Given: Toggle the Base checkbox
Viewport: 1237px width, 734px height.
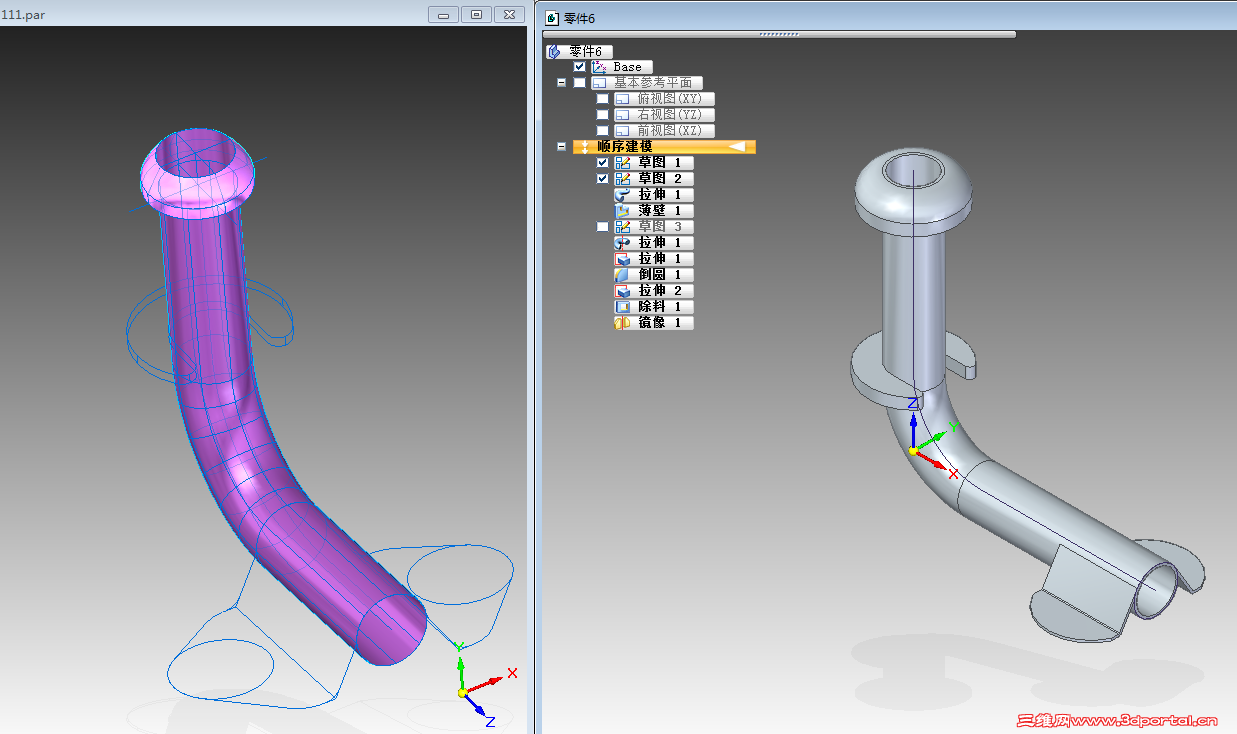Looking at the screenshot, I should click(x=580, y=67).
